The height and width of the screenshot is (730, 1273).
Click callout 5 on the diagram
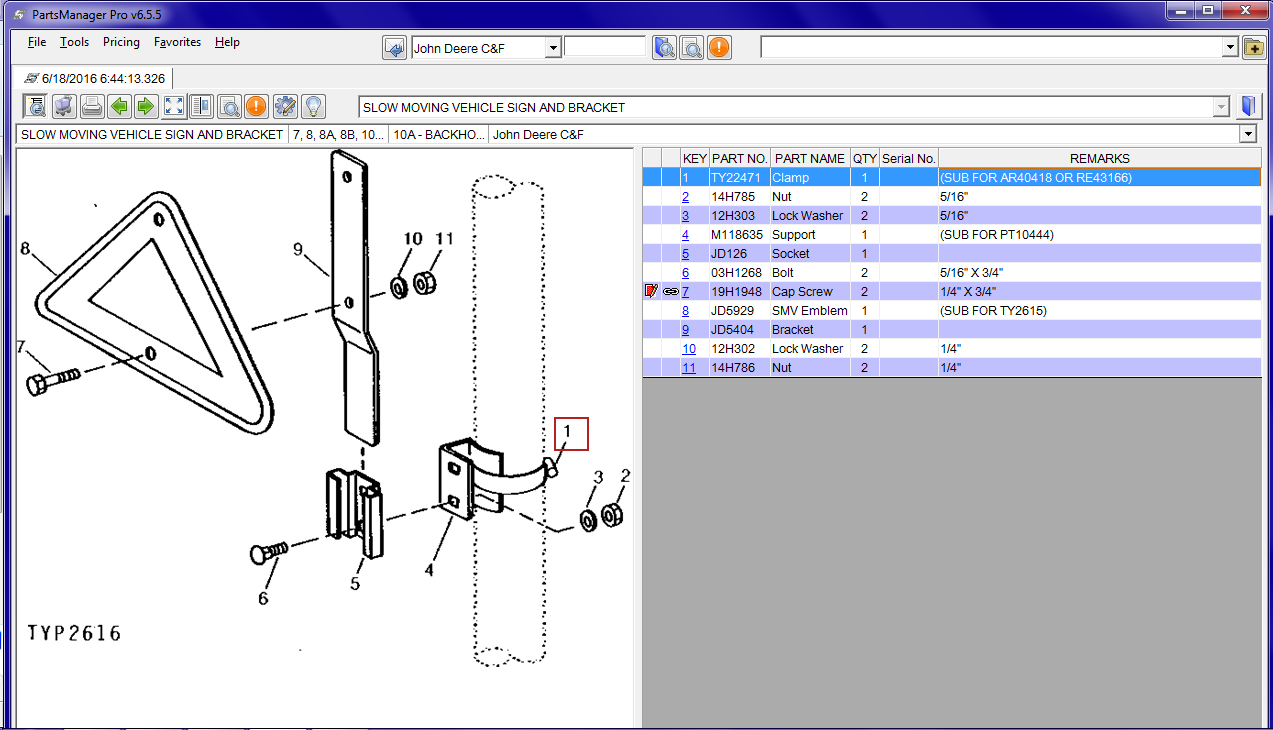[355, 583]
